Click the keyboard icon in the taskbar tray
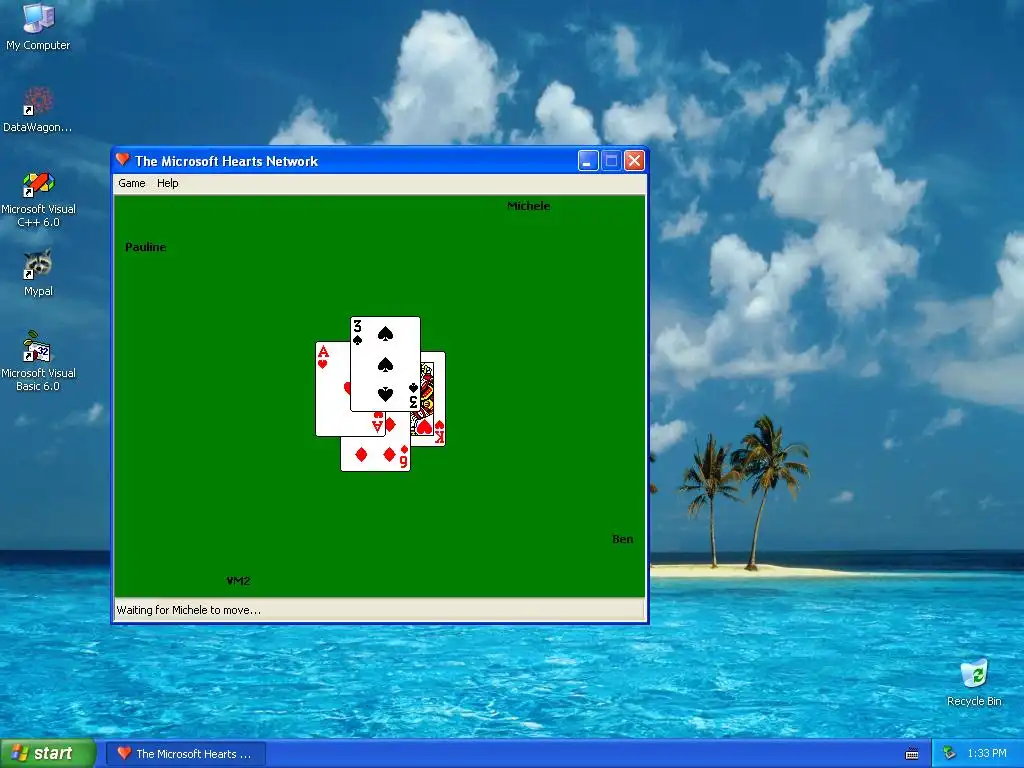 tap(912, 754)
